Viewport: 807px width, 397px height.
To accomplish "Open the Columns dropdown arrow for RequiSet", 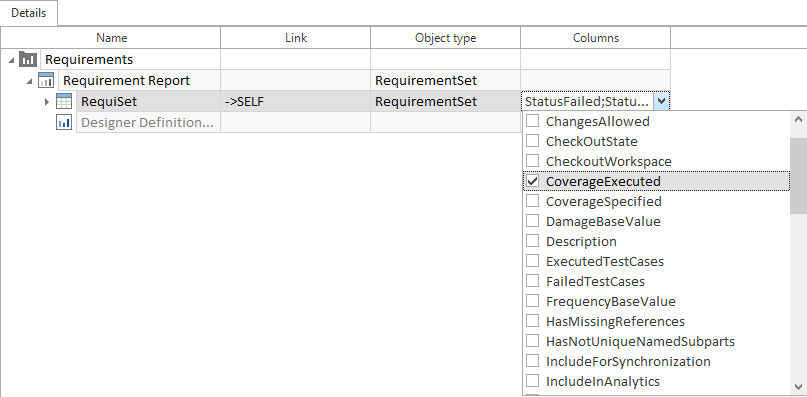I will [661, 101].
